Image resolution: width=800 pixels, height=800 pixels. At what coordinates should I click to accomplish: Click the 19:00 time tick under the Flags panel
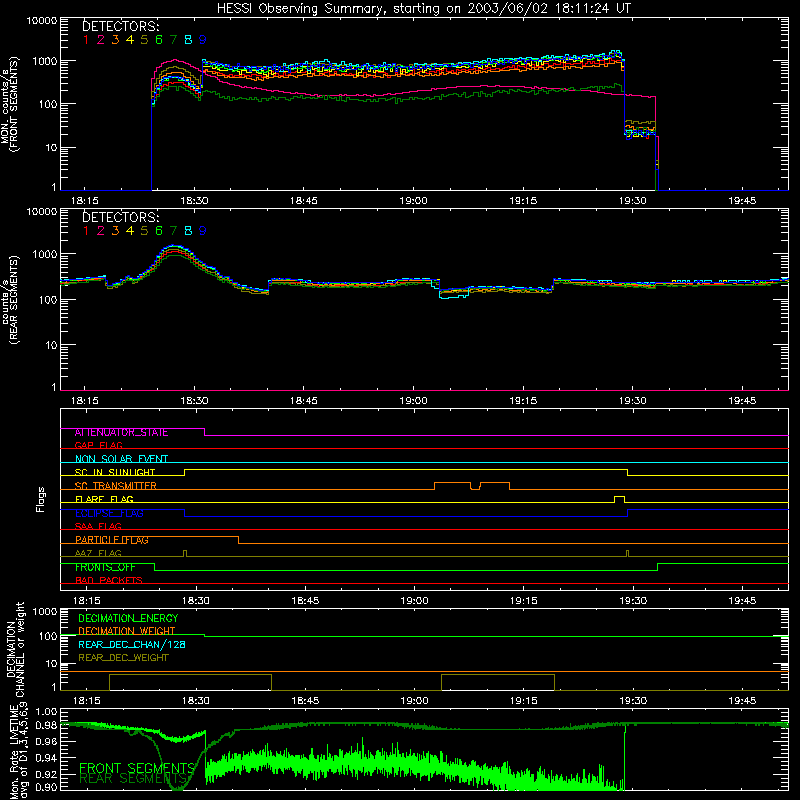[x=414, y=601]
